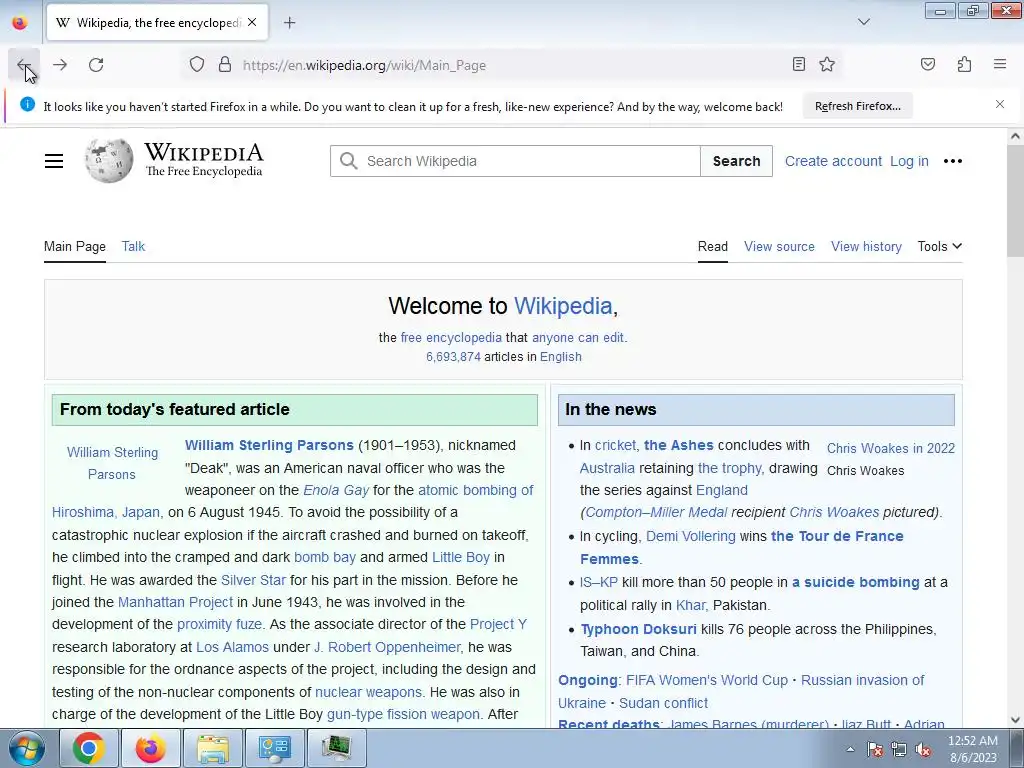
Task: Open the Save to Pocket icon
Action: (x=927, y=64)
